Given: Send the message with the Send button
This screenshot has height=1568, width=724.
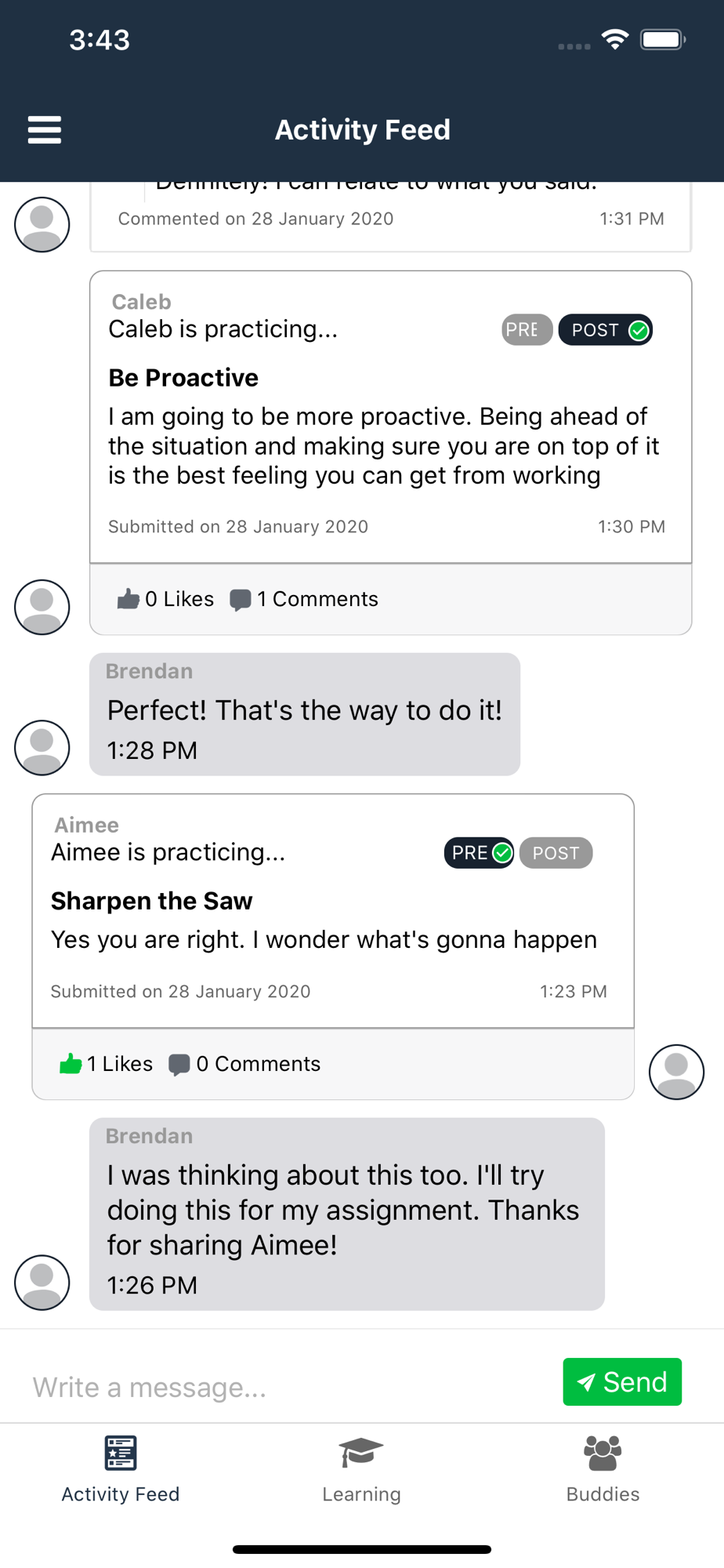Looking at the screenshot, I should pos(622,1381).
